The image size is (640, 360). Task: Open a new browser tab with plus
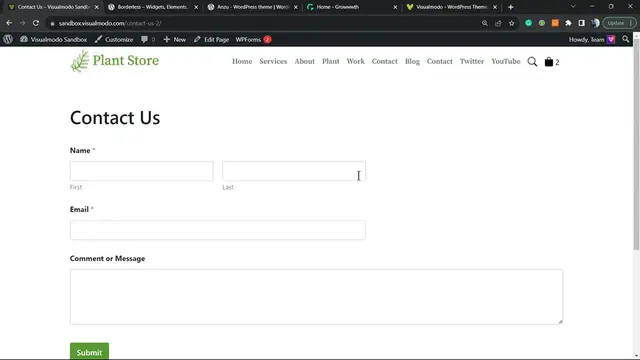pyautogui.click(x=511, y=7)
